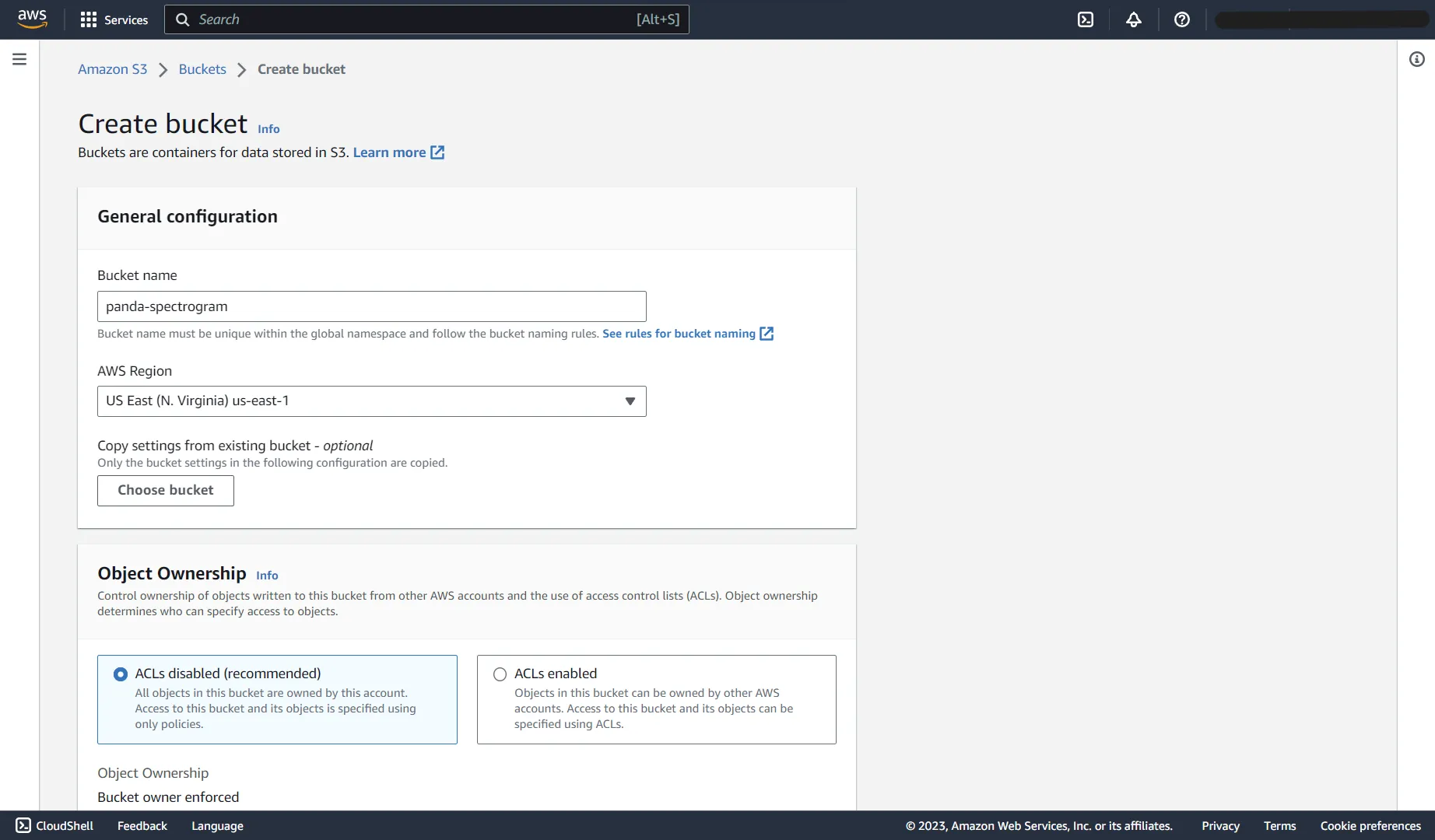
Task: Open the Learn more link
Action: click(389, 152)
